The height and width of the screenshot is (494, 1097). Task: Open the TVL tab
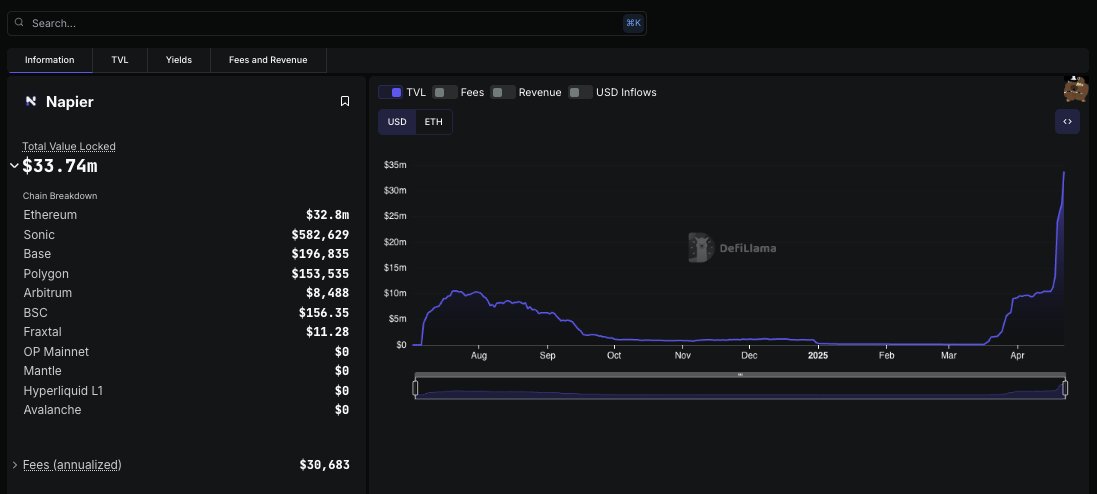pyautogui.click(x=120, y=60)
